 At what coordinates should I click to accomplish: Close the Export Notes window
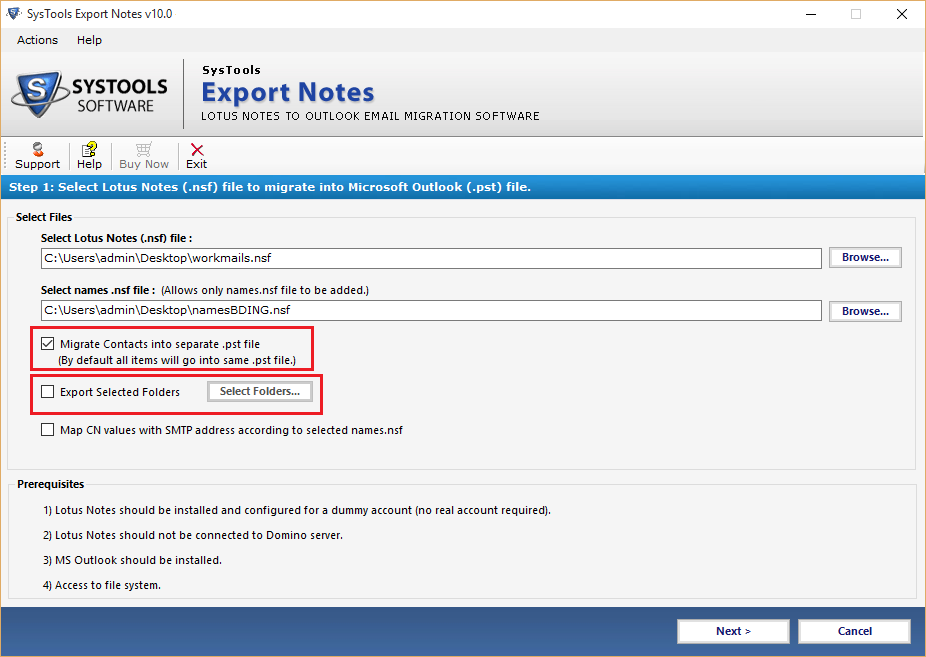902,14
